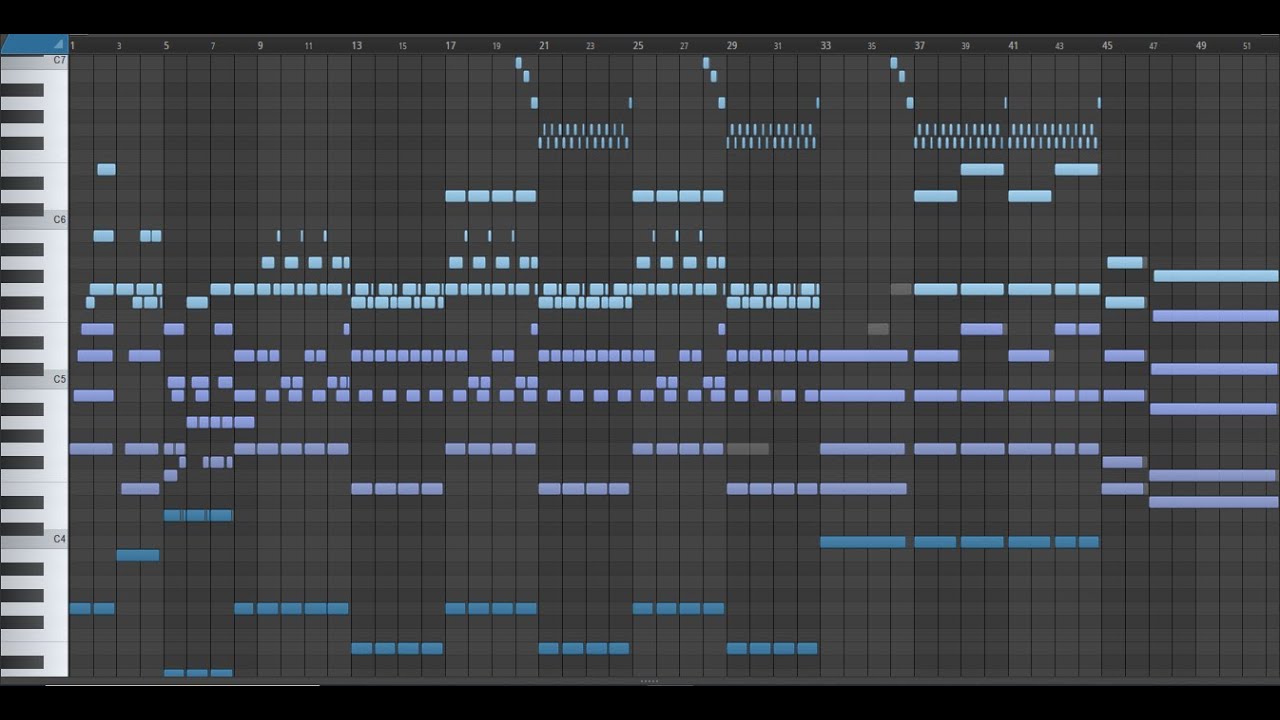Jump to bar 13 on the timeline ruler
This screenshot has width=1280, height=720.
(356, 45)
